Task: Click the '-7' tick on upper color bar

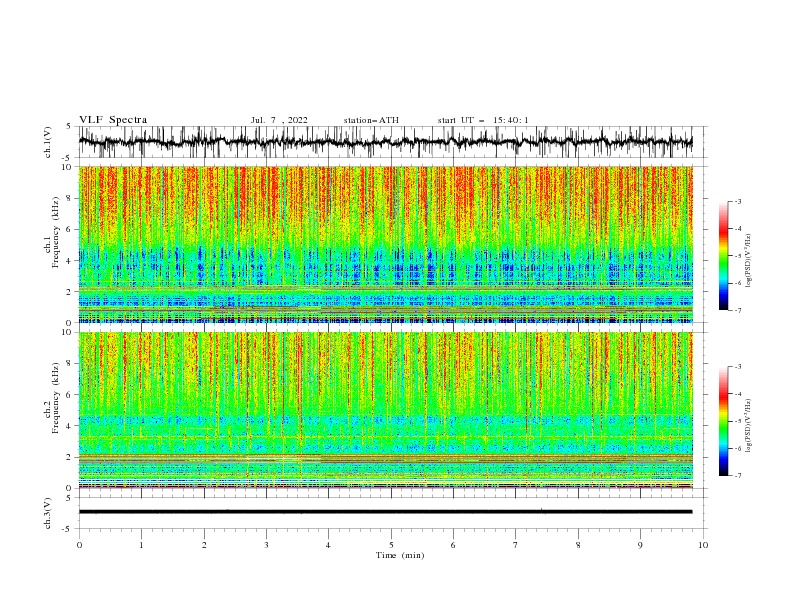Action: click(738, 310)
